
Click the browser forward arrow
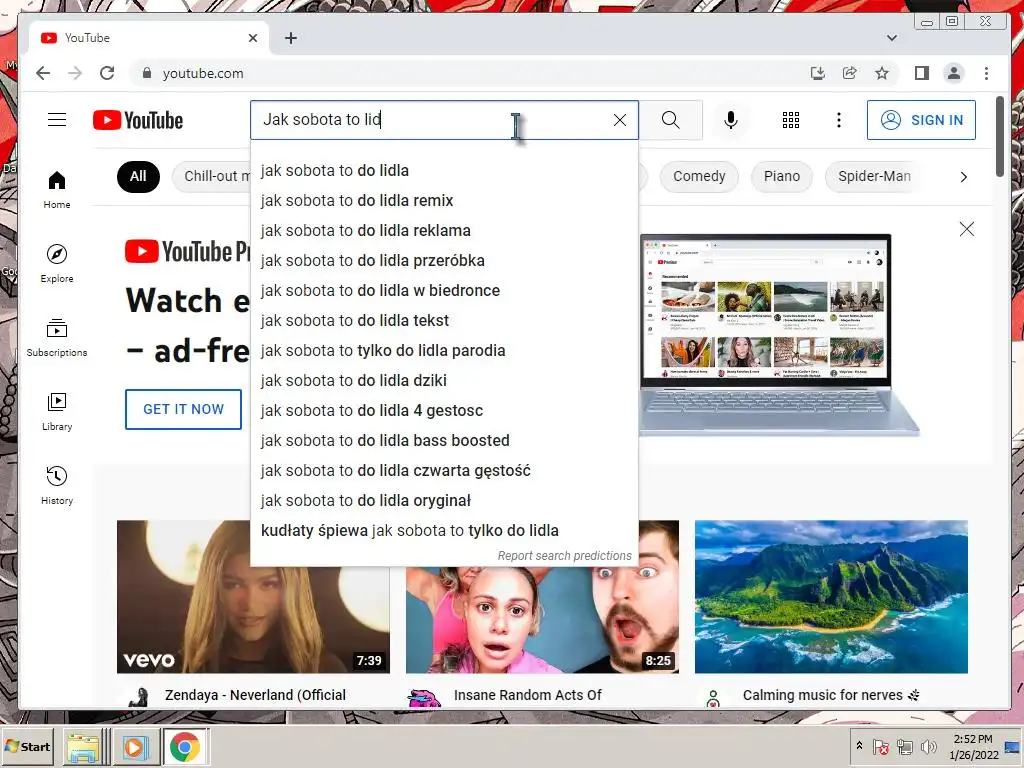pyautogui.click(x=75, y=73)
